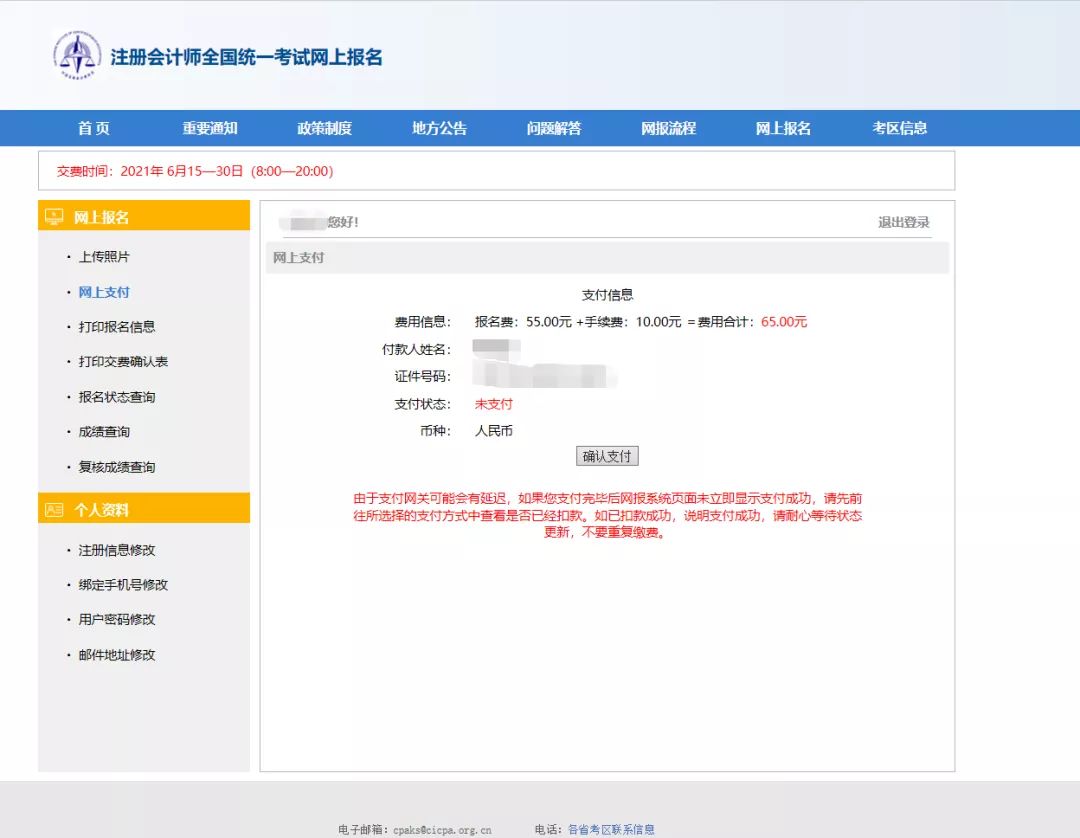
Task: Click the person icon on 个人资料 panel header
Action: point(56,508)
